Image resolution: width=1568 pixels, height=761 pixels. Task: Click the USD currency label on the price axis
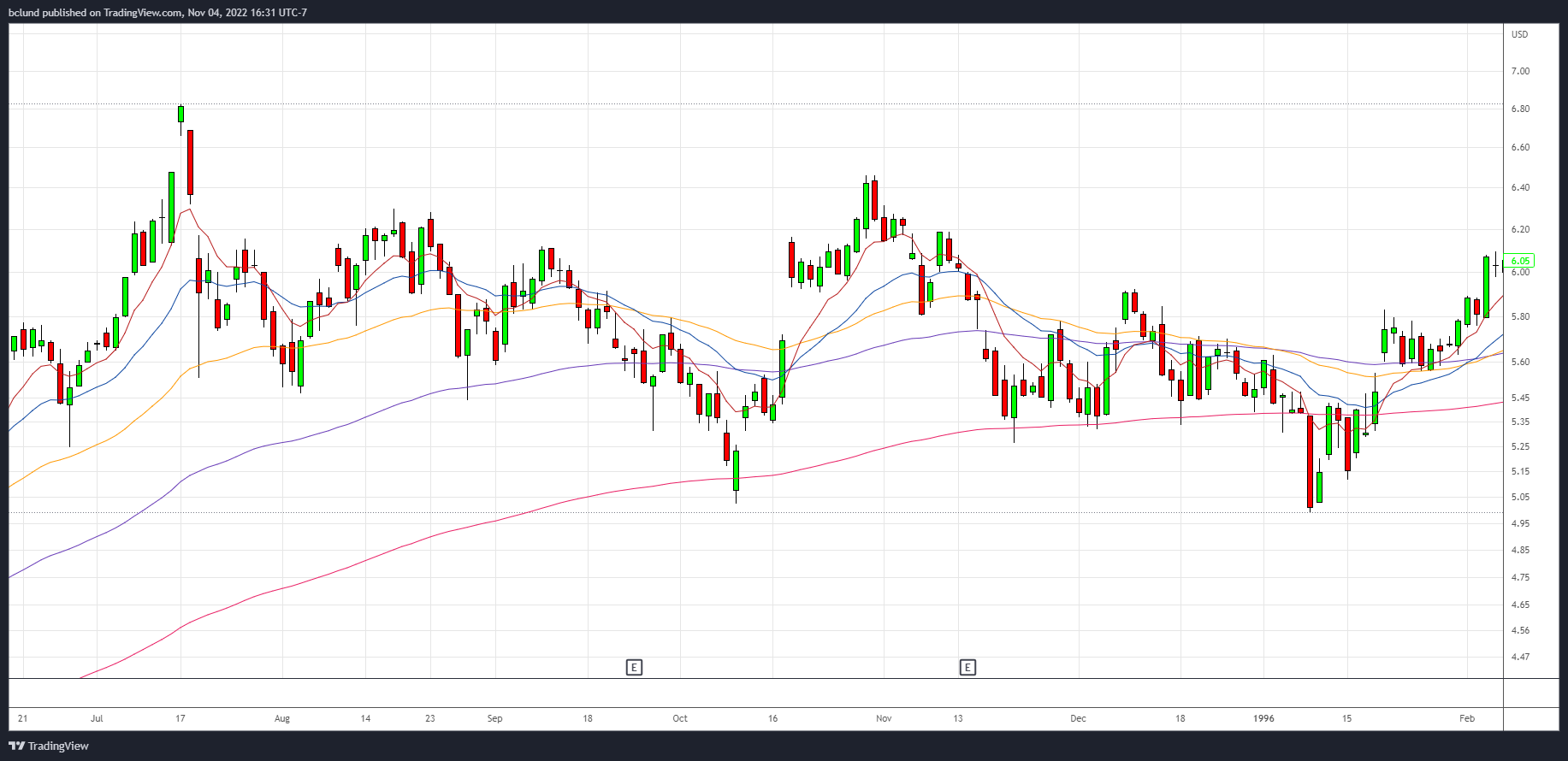click(x=1519, y=34)
